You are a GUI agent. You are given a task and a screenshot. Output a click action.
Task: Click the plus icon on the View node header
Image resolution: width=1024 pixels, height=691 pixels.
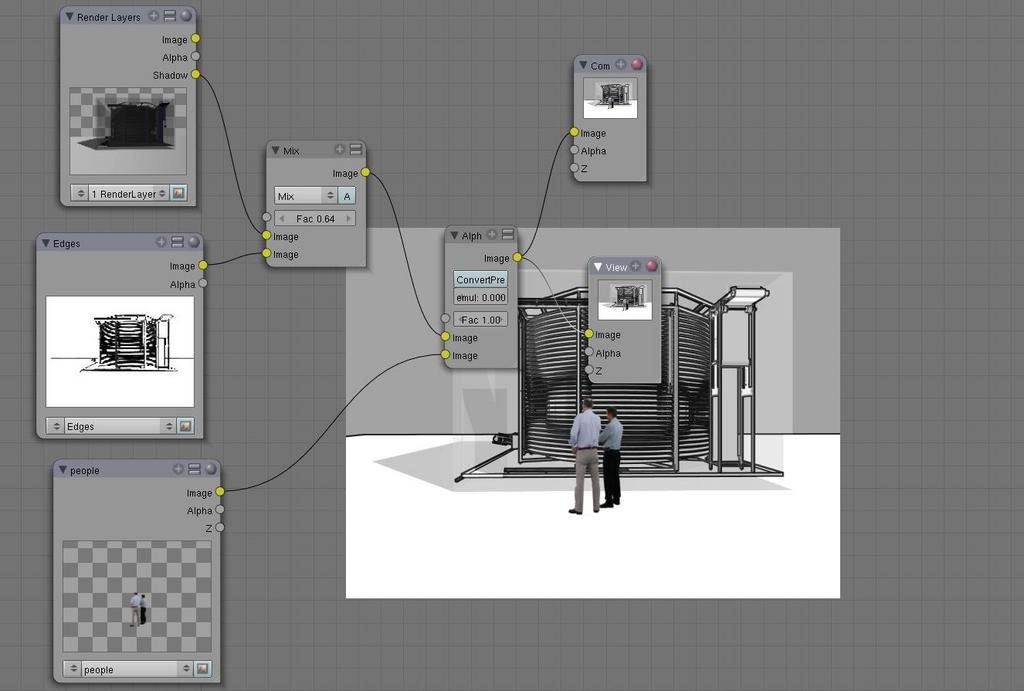(635, 266)
